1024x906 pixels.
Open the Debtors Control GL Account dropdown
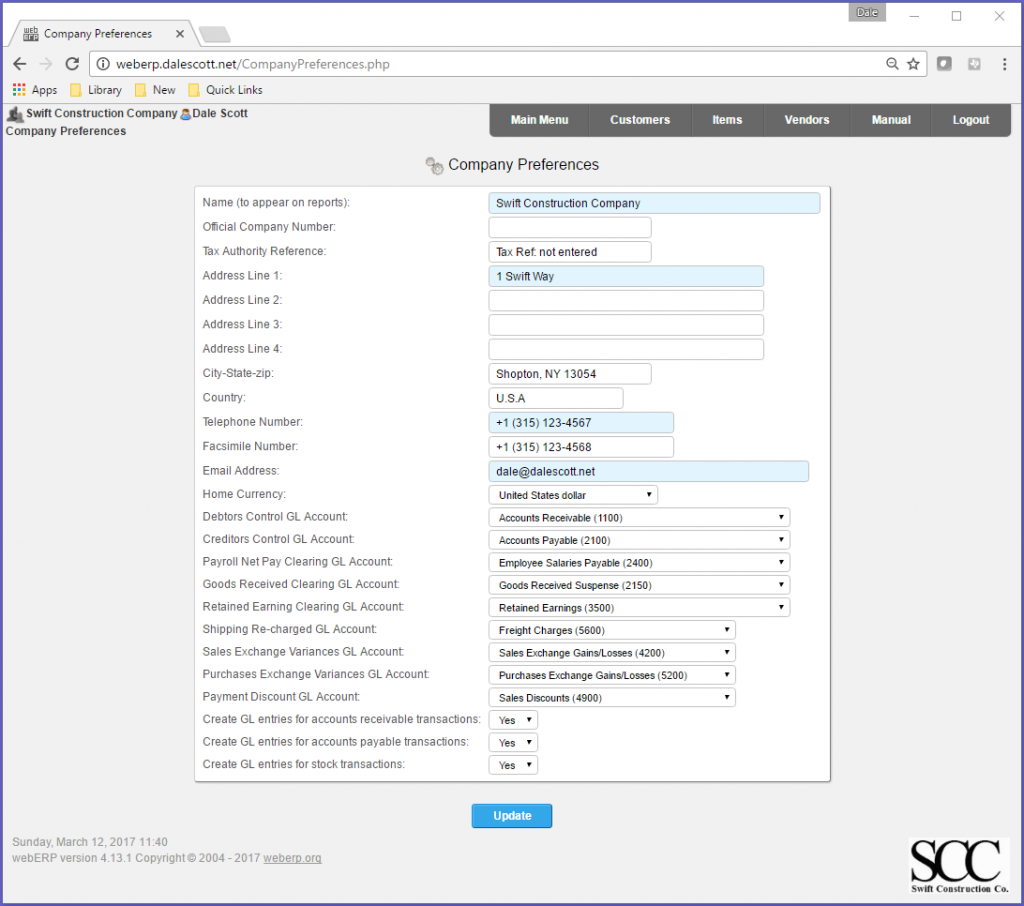(639, 517)
